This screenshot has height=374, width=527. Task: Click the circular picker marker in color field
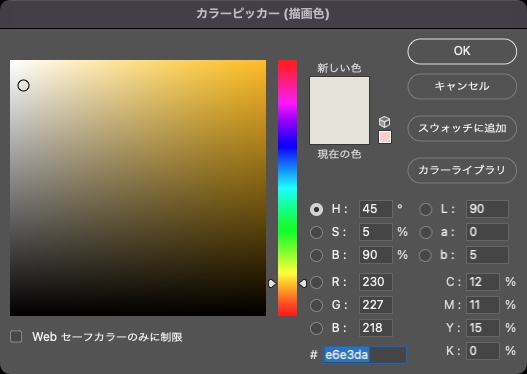[x=24, y=86]
